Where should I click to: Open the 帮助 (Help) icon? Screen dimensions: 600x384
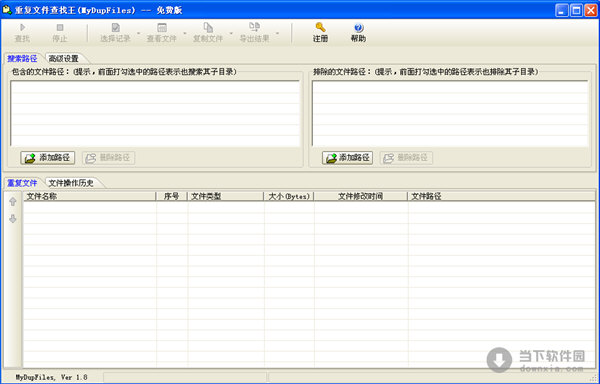pyautogui.click(x=358, y=28)
